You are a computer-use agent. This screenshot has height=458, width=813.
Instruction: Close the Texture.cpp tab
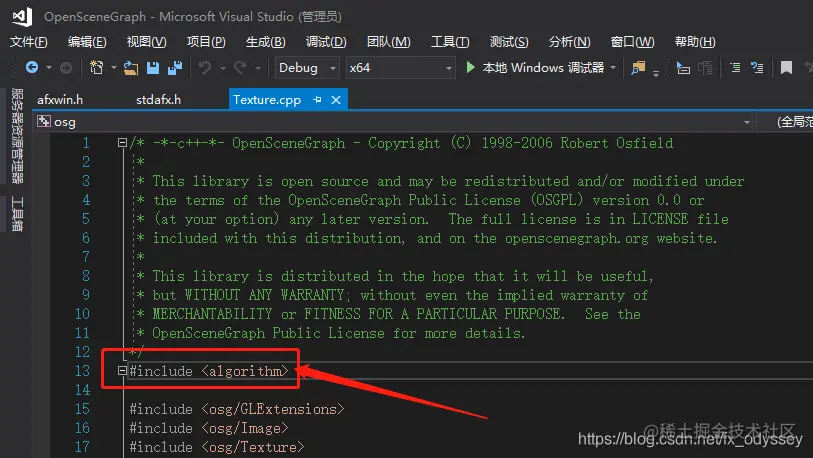click(336, 100)
